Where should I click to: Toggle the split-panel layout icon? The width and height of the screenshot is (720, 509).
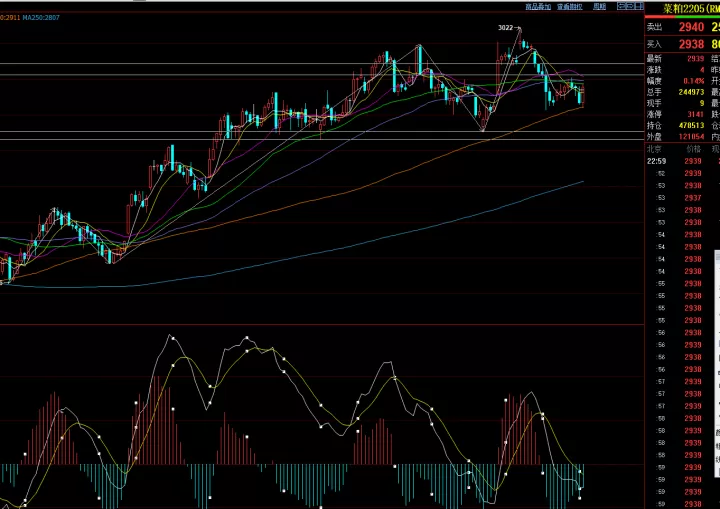[x=639, y=6]
